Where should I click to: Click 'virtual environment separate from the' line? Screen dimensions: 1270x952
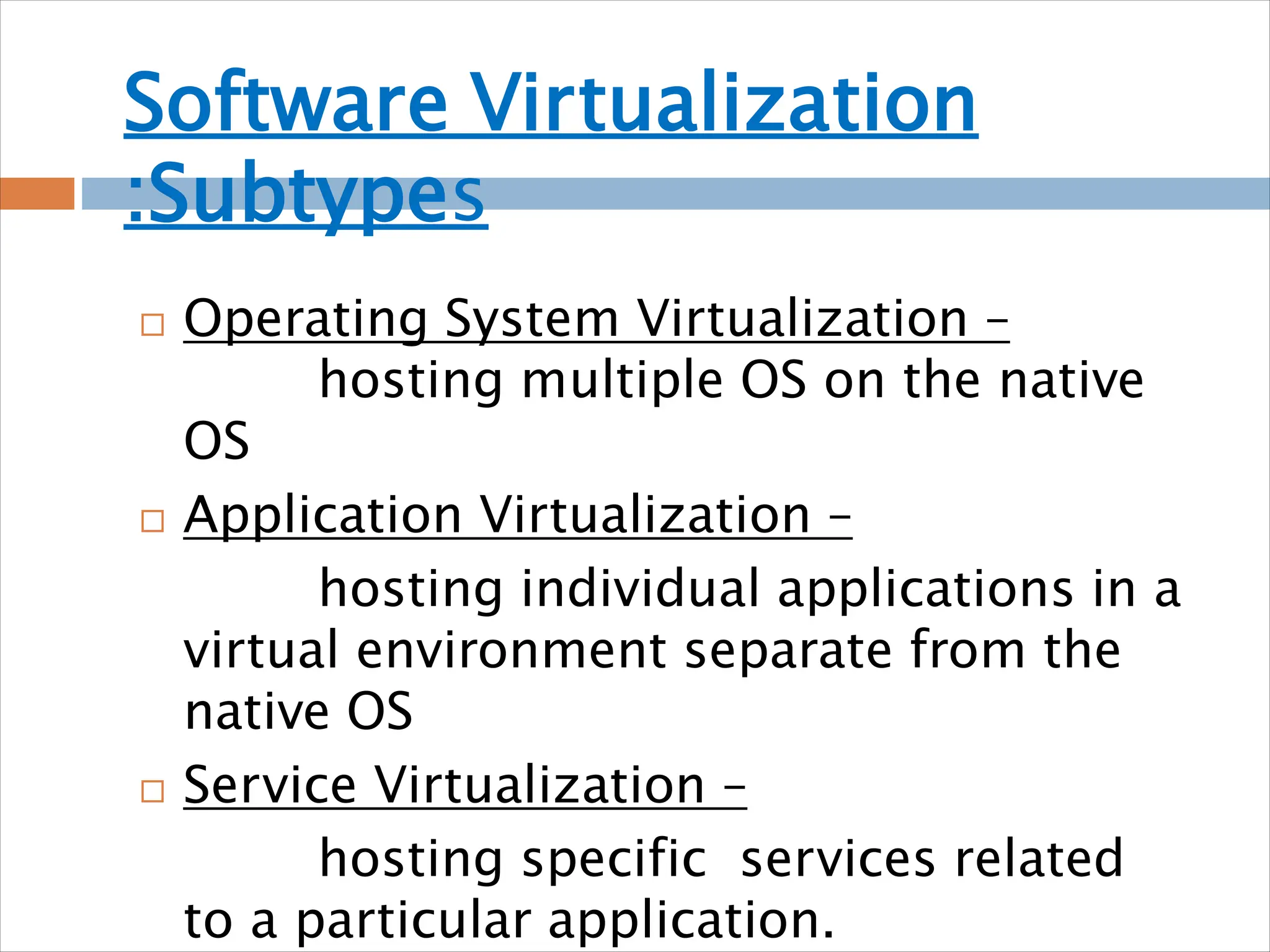(x=652, y=650)
